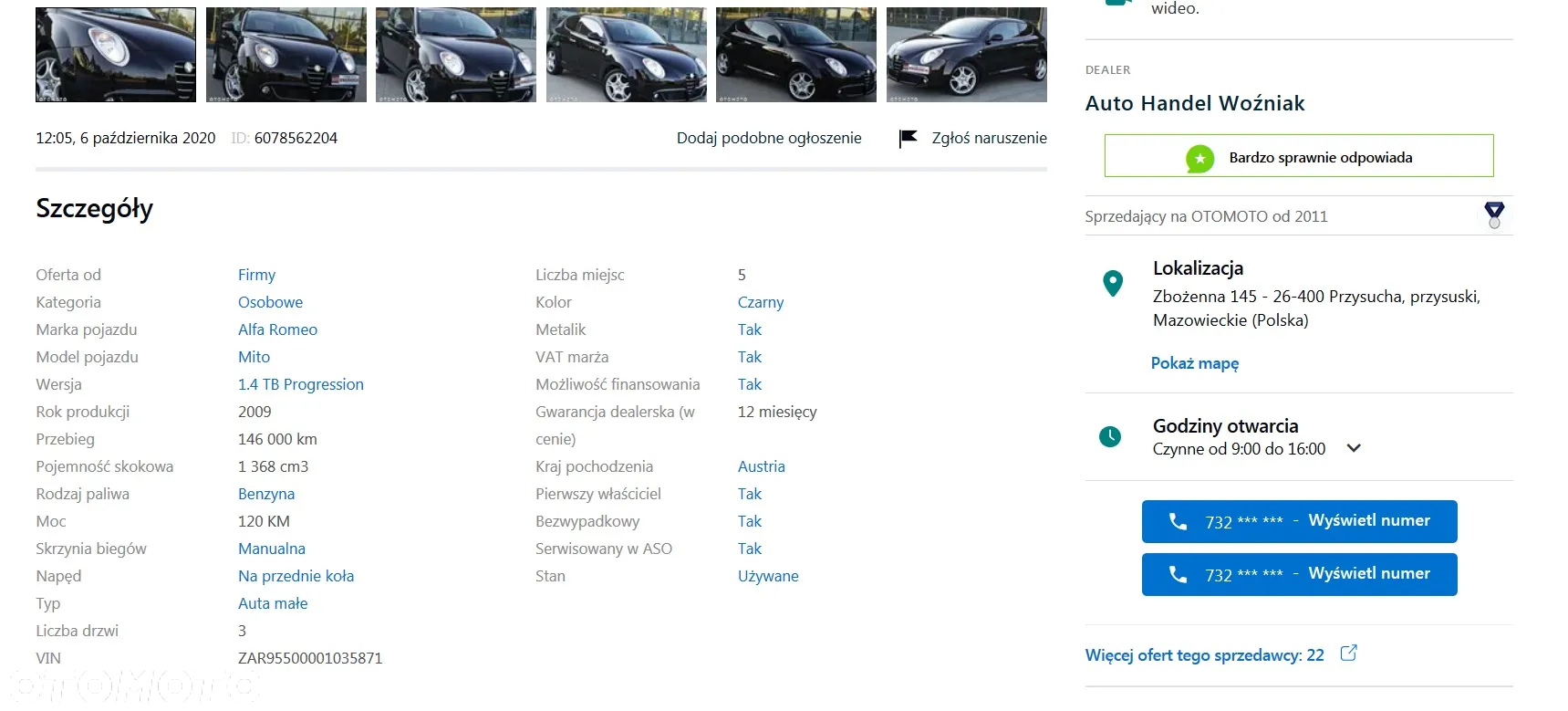
Task: Select warranty value 12 miesięcy
Action: (777, 412)
